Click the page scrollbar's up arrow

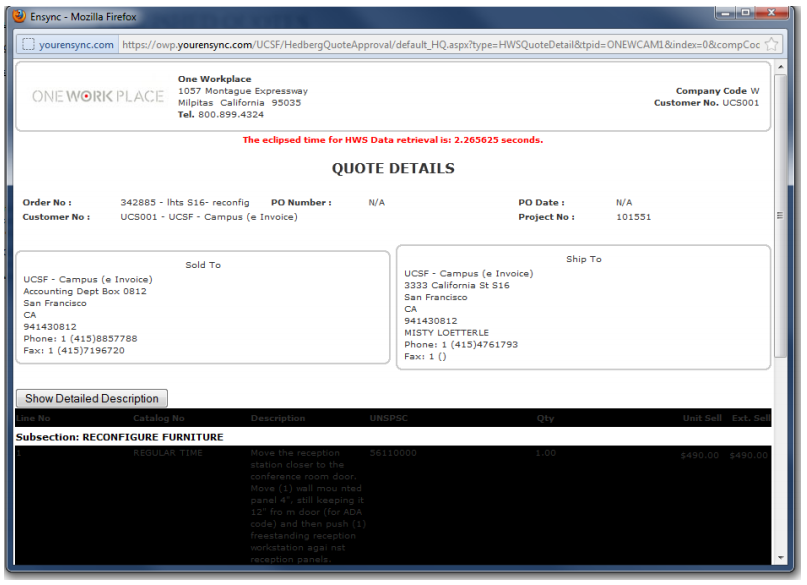(x=780, y=67)
